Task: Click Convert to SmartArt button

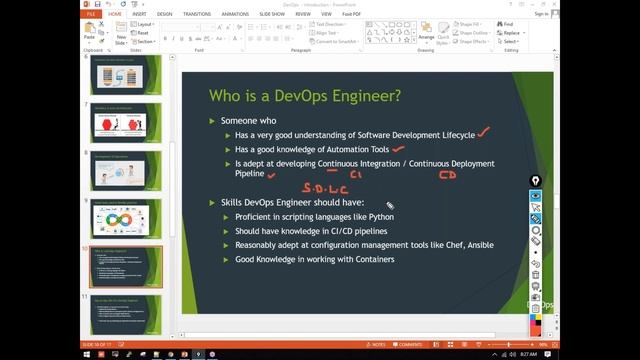Action: pyautogui.click(x=334, y=42)
